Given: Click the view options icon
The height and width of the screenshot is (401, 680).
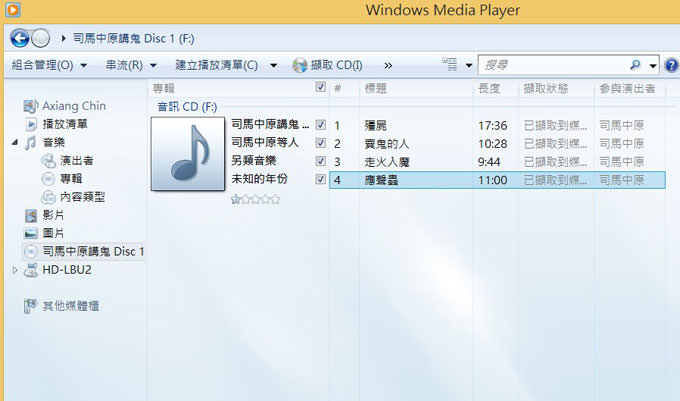Looking at the screenshot, I should 450,65.
